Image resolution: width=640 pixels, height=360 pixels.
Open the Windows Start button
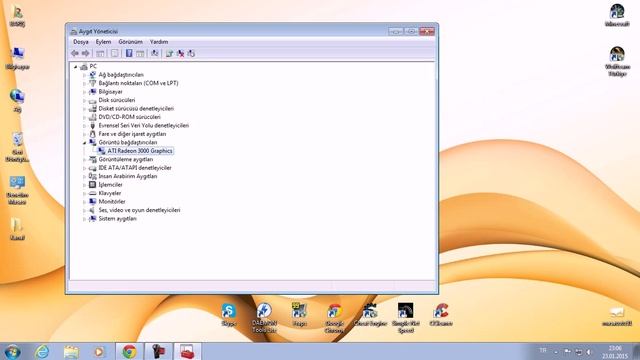pyautogui.click(x=13, y=352)
